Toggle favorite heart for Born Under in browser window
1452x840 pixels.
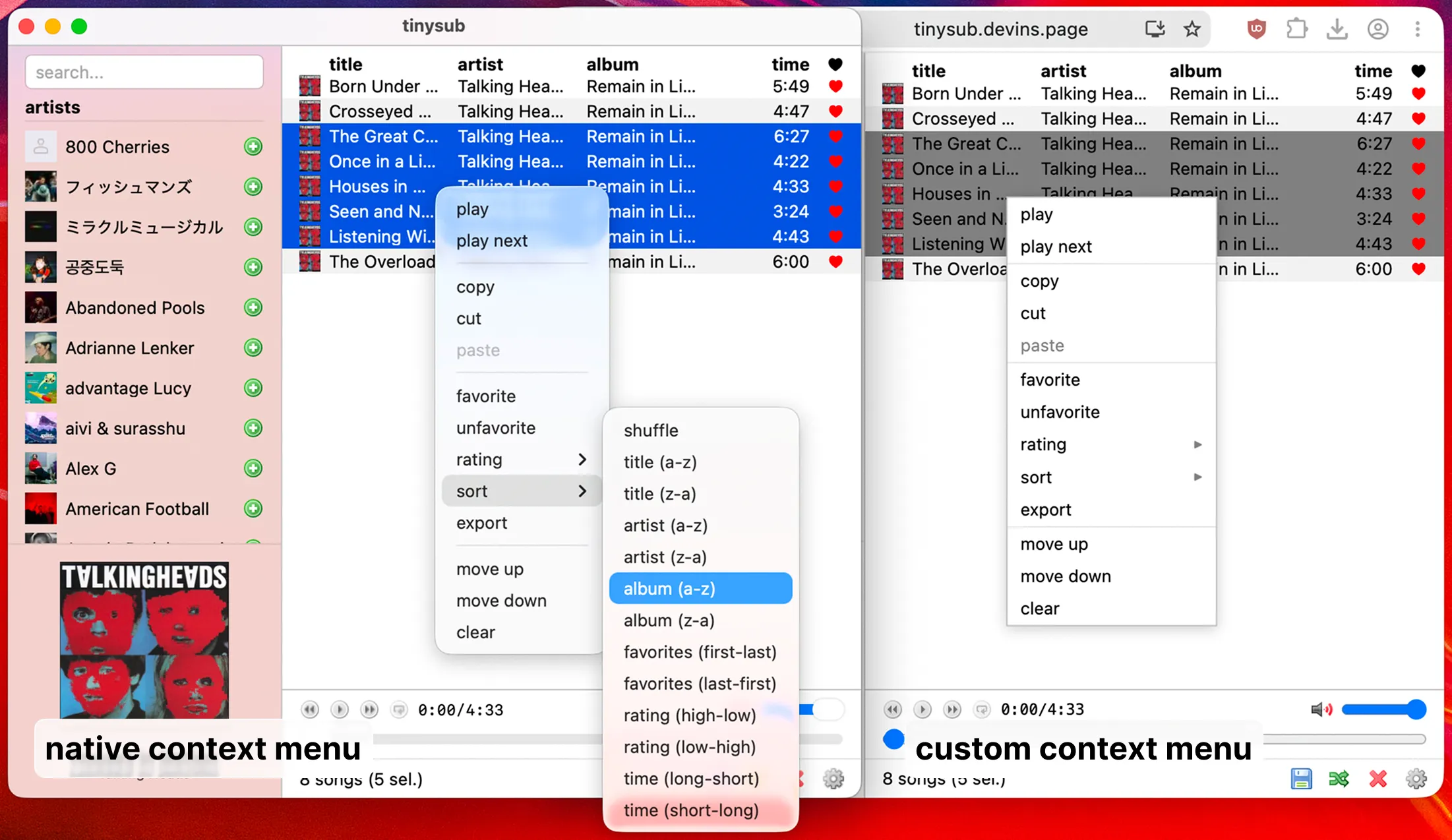tap(1418, 93)
